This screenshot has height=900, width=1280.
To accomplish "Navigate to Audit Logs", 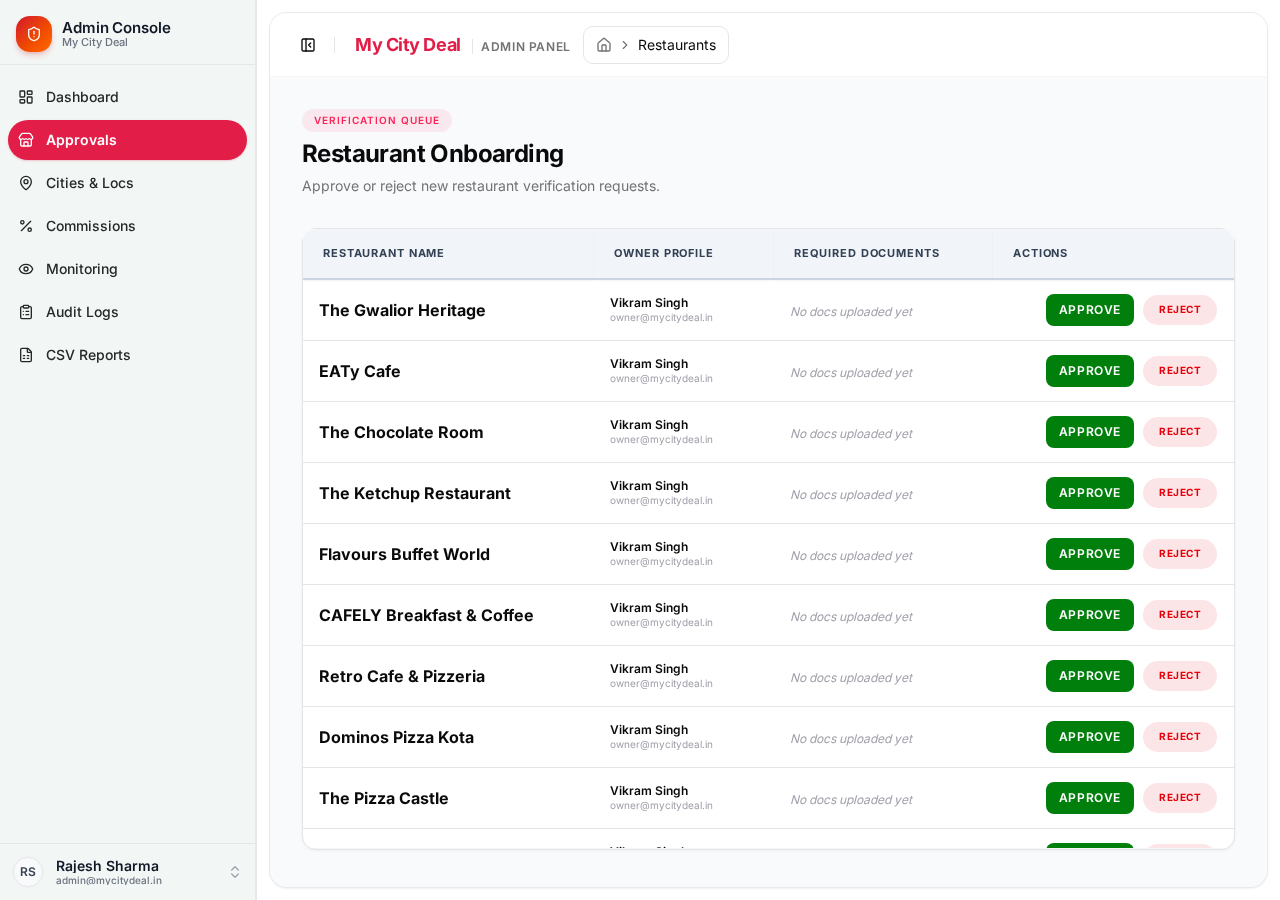I will (127, 312).
